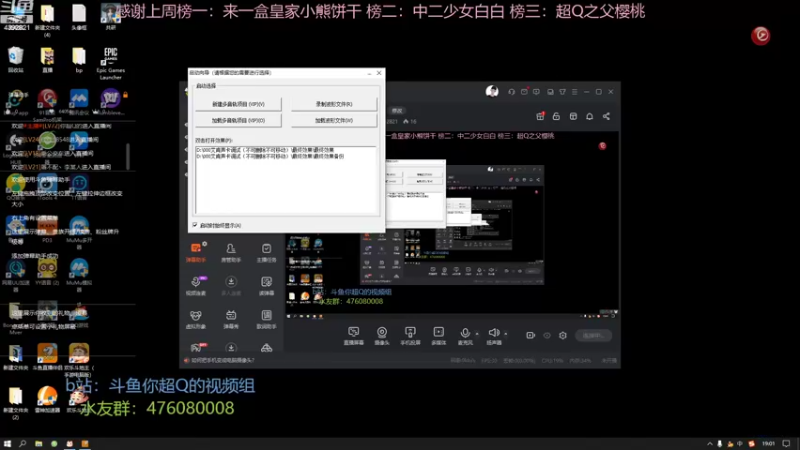The image size is (800, 450).
Task: Select the 新建文件夹 (4) desktop folder
Action: 47,20
